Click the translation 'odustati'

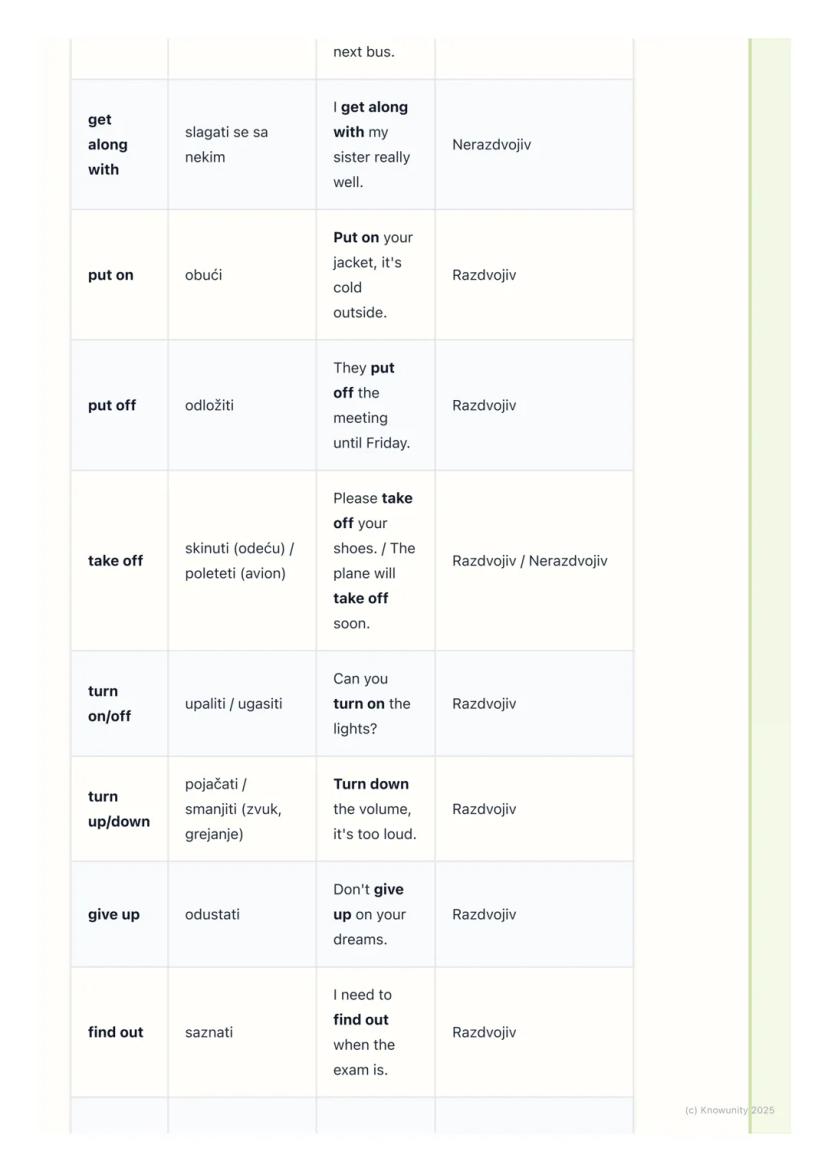click(212, 915)
